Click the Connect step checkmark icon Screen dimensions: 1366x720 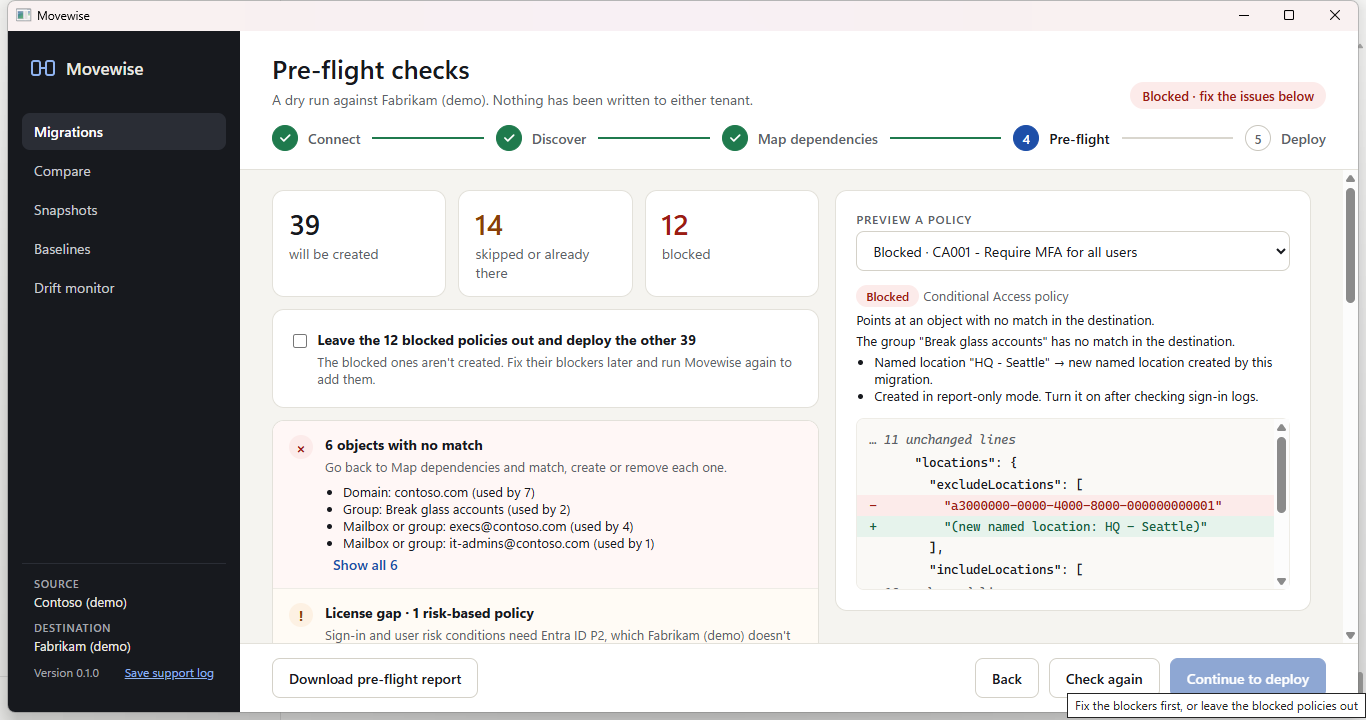point(285,139)
